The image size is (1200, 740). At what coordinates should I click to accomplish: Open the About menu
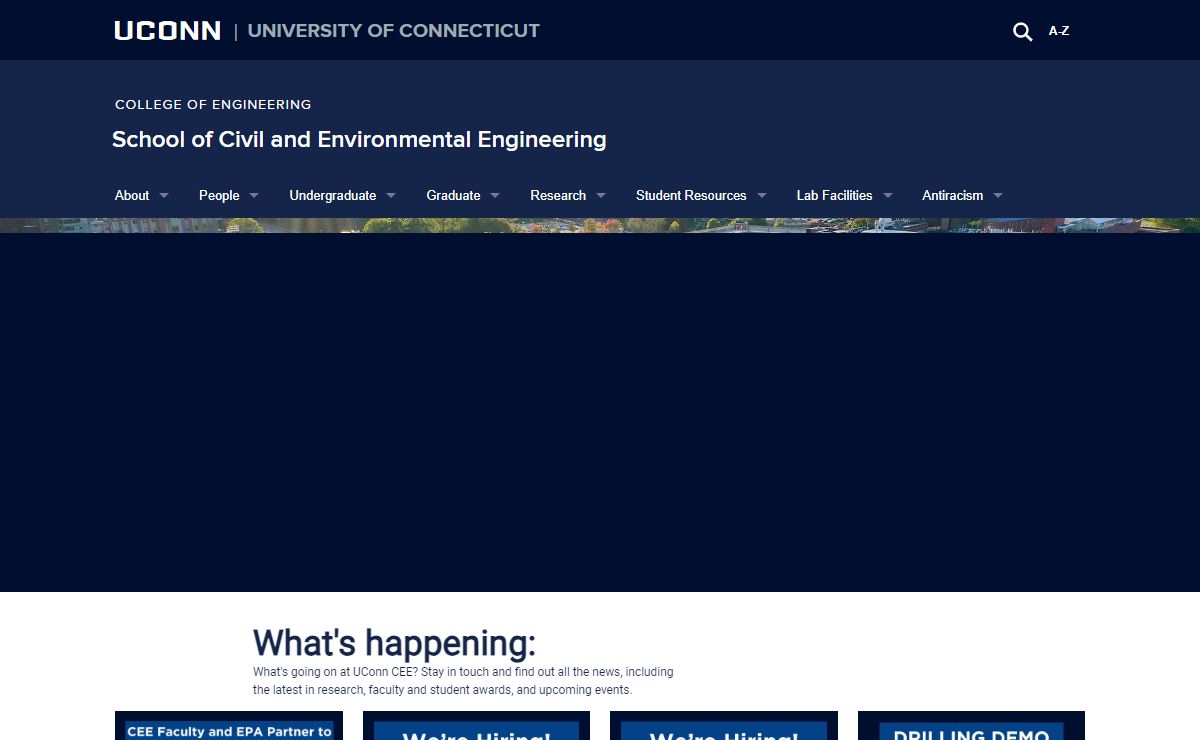point(132,195)
